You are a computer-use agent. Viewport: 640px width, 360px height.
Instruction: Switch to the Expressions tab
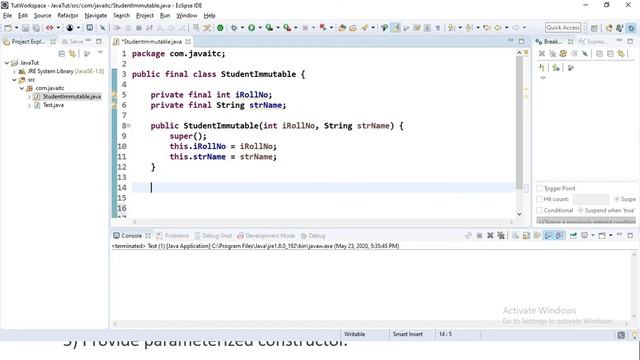click(x=593, y=42)
